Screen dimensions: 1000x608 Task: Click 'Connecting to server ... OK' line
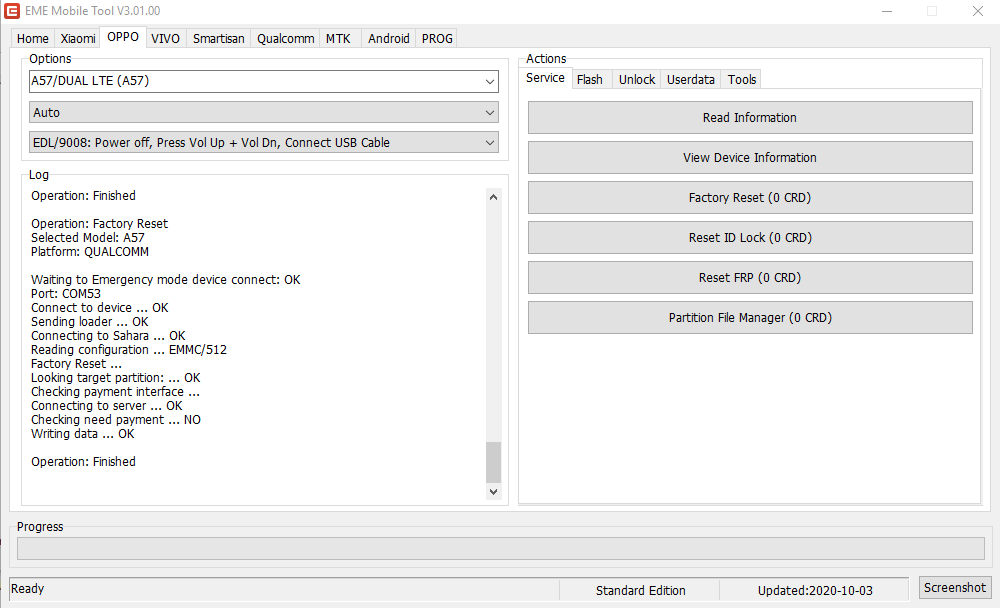coord(107,406)
